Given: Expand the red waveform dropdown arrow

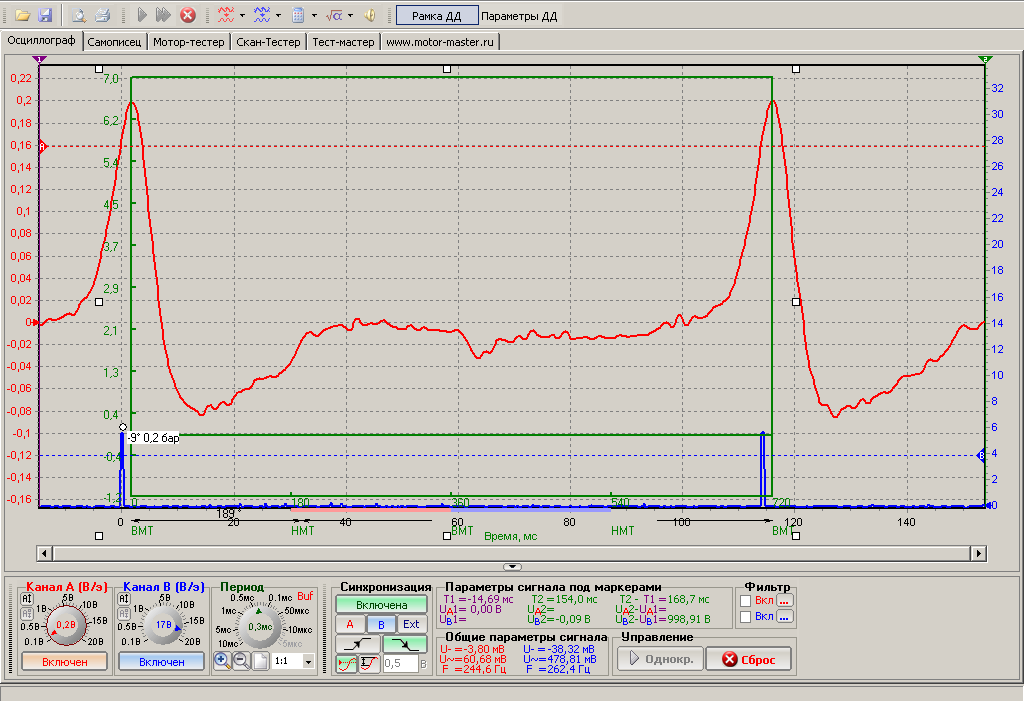Looking at the screenshot, I should click(x=242, y=15).
